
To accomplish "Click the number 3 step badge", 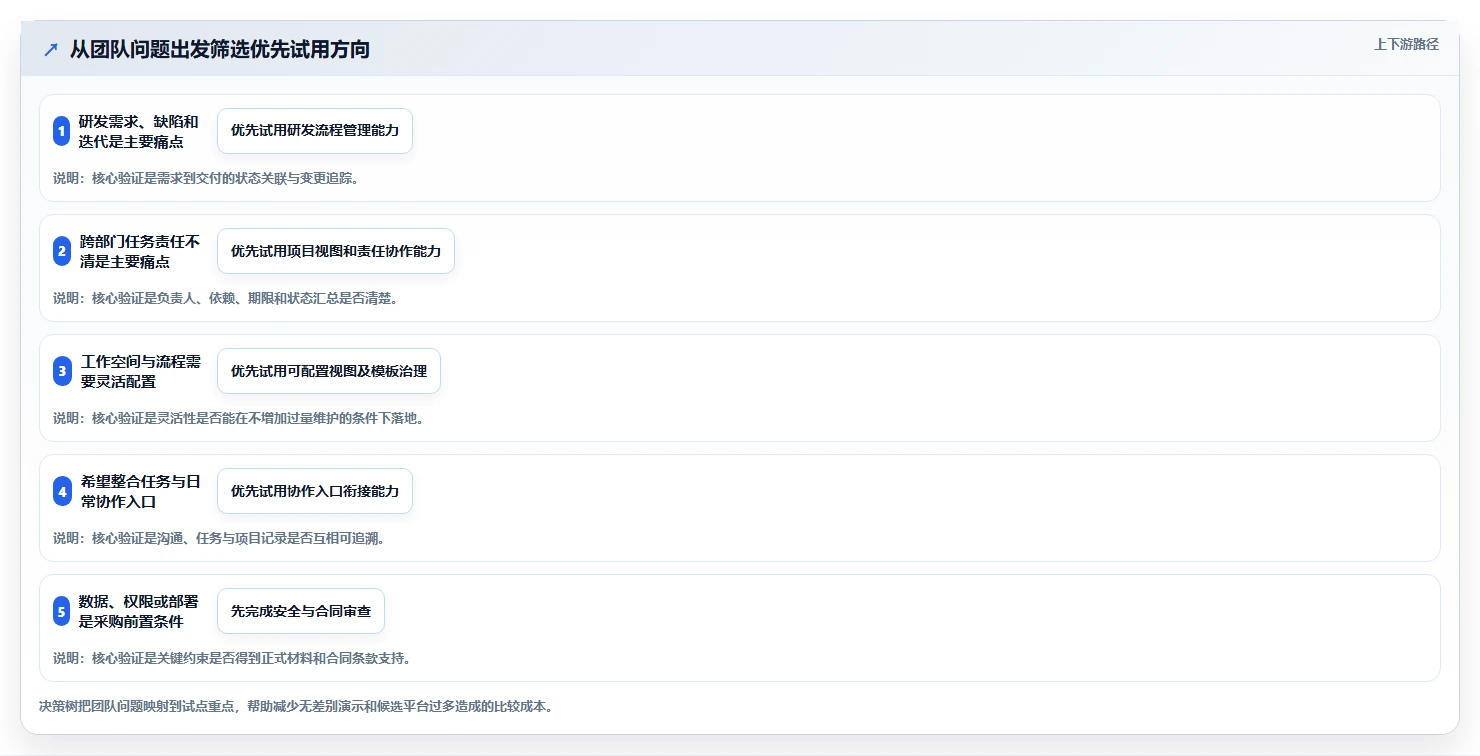I will (61, 371).
